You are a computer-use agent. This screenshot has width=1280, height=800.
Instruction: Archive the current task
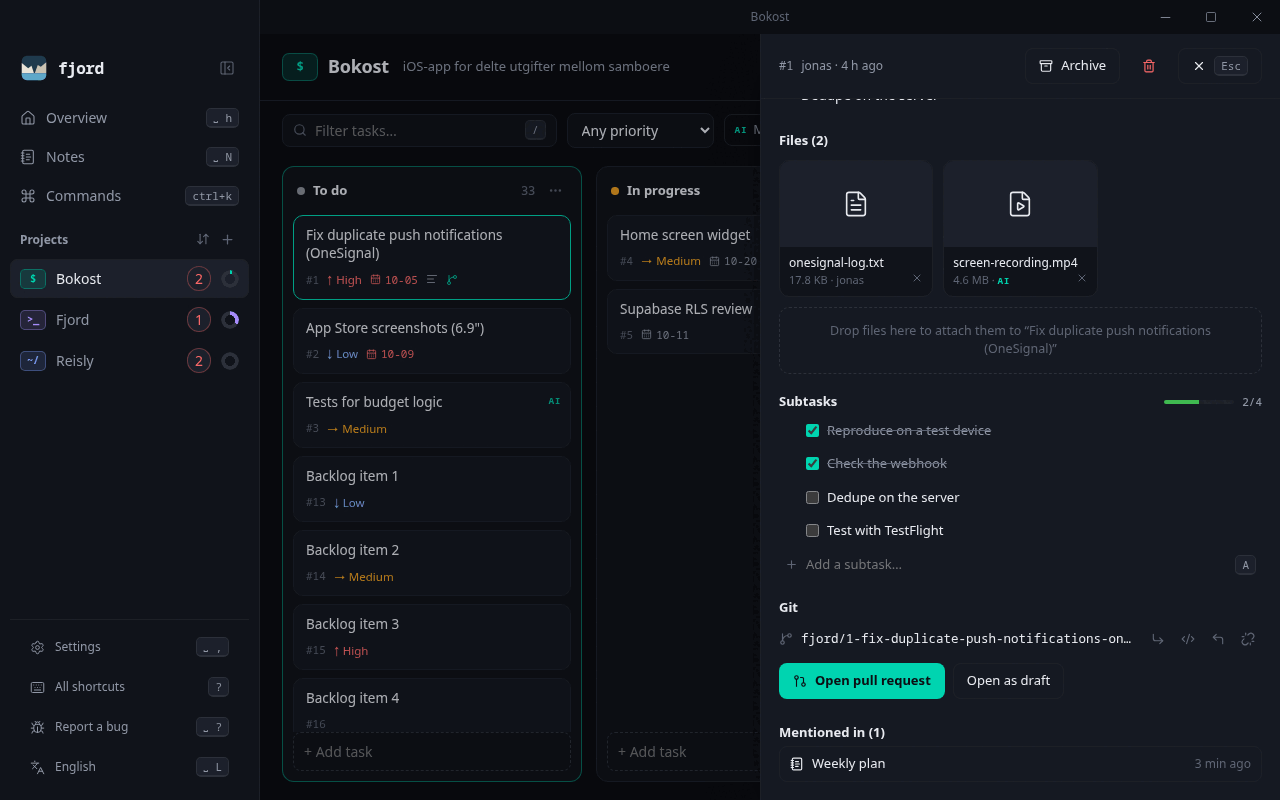[1072, 66]
